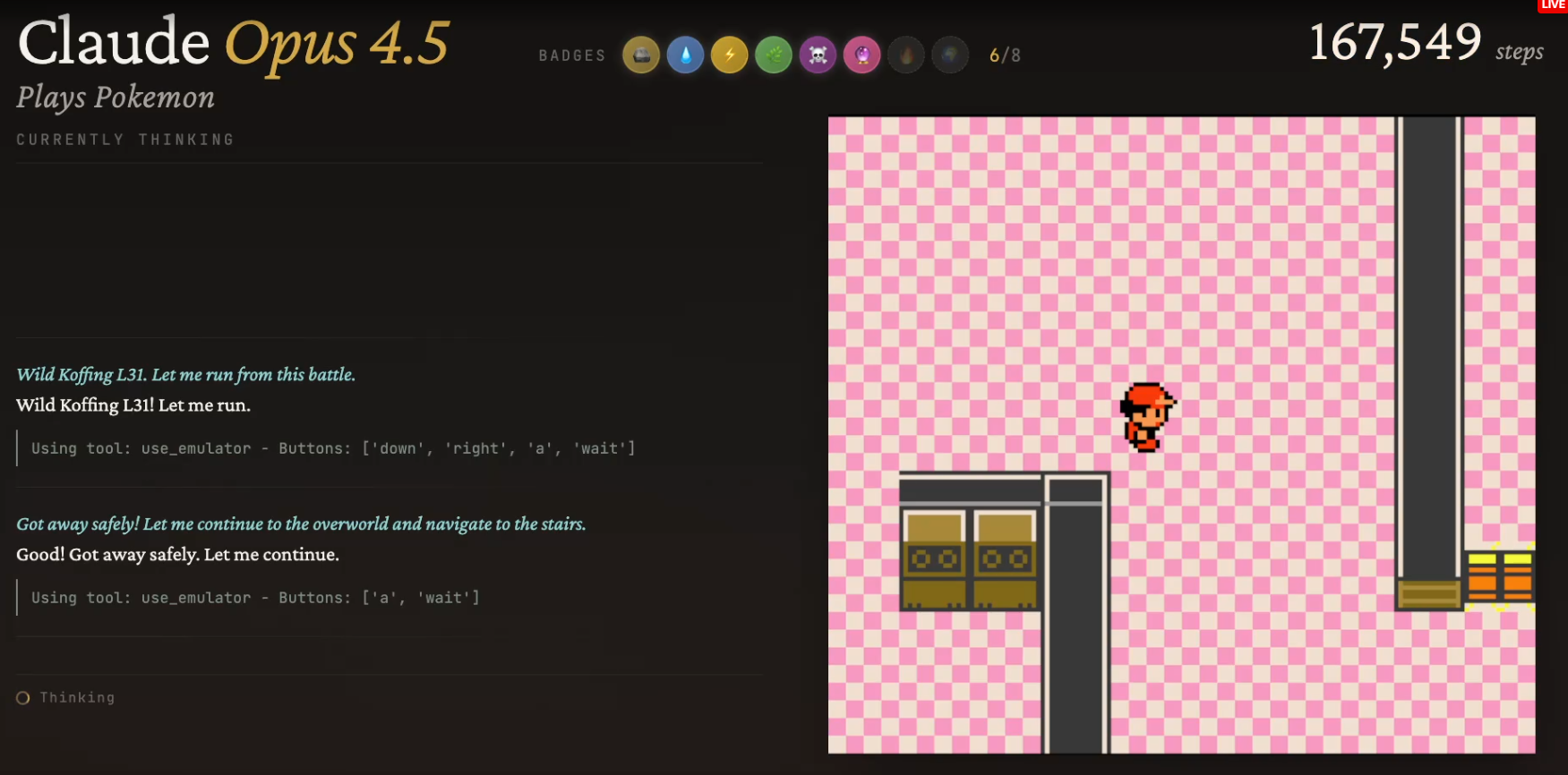Click the italic "Got away safely!" thought line
Screen dimensions: 1568x775
click(301, 524)
